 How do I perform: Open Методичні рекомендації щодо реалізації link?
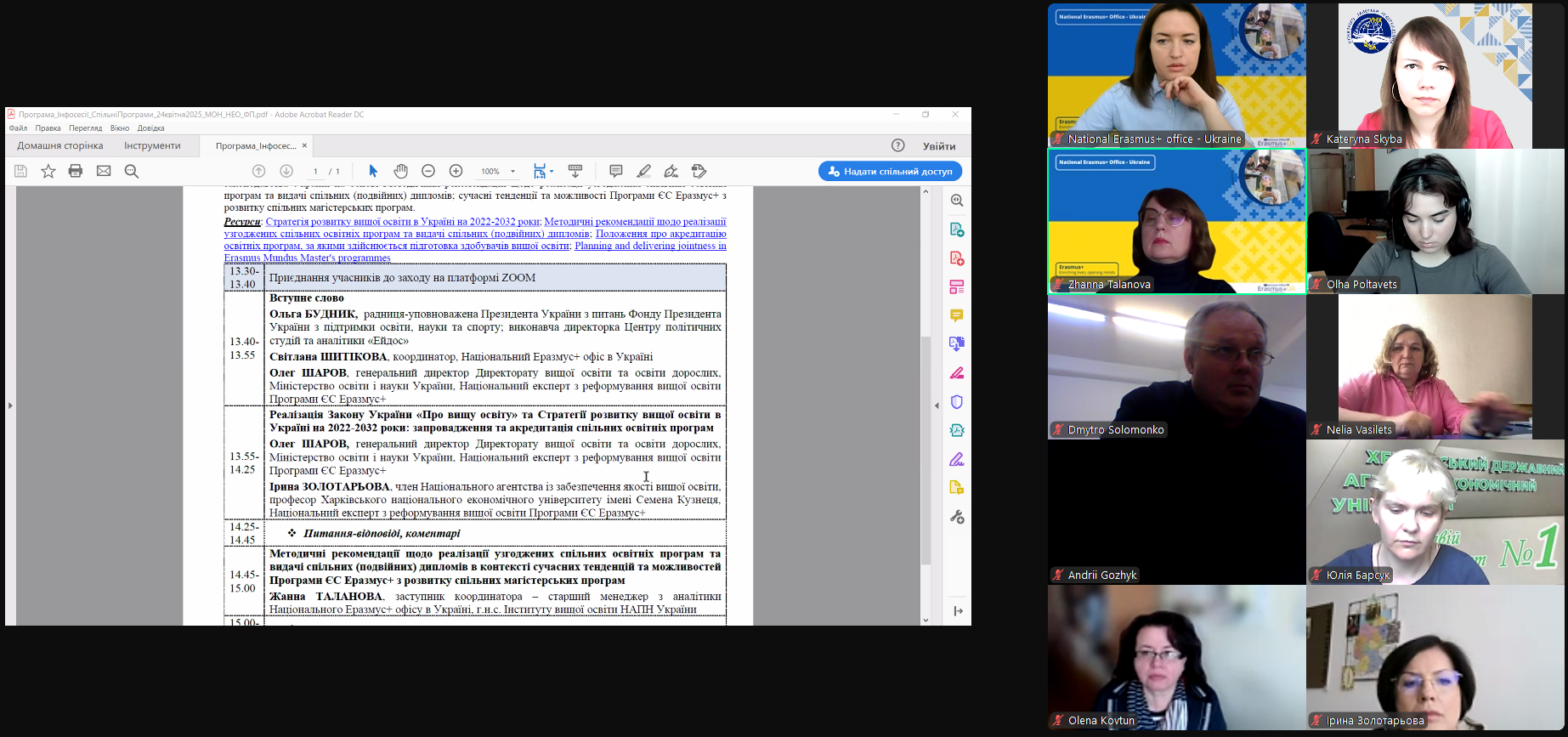click(635, 222)
